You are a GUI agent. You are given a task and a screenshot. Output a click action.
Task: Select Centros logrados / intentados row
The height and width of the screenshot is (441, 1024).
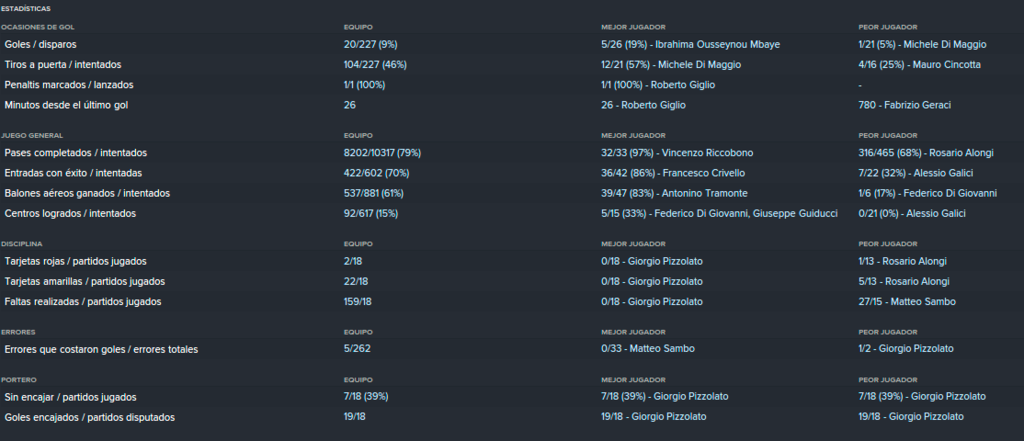(512, 214)
